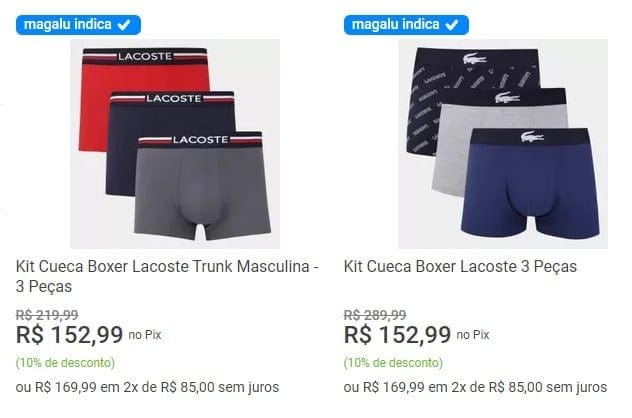Click the left 'magalu indica' badge

pyautogui.click(x=78, y=25)
